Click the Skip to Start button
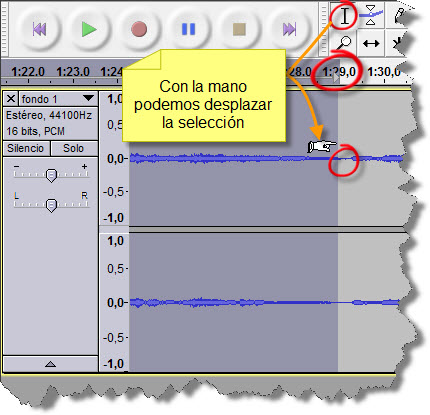This screenshot has width=430, height=415. point(39,29)
